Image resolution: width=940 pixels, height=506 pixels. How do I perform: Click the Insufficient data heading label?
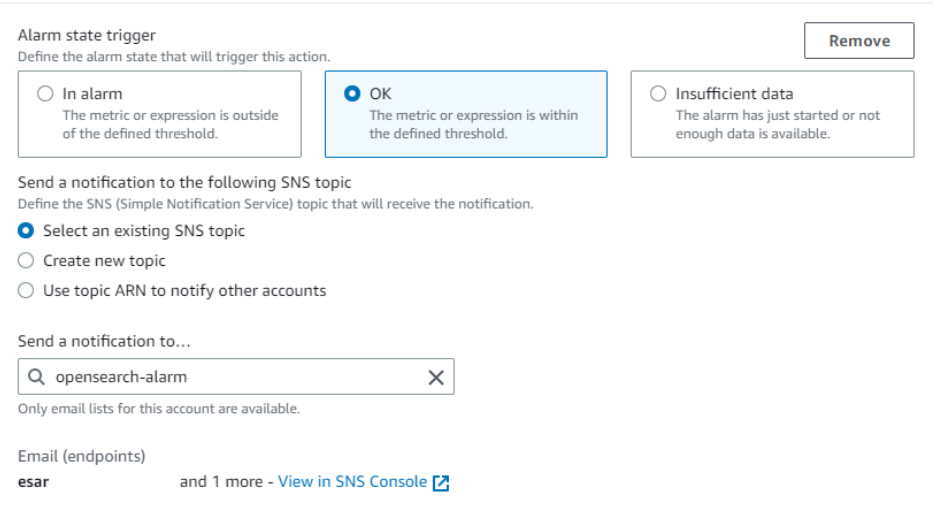(x=734, y=94)
